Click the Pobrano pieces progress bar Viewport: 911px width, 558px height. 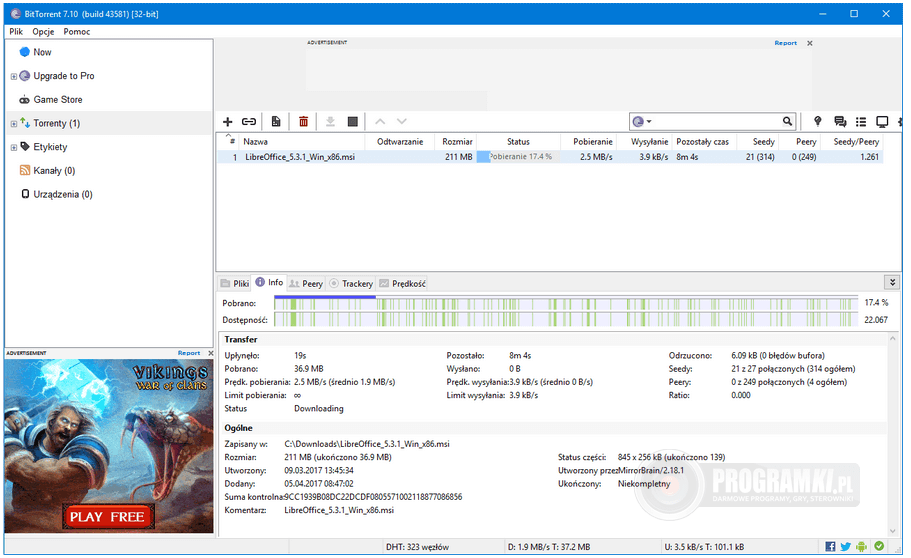(x=566, y=303)
